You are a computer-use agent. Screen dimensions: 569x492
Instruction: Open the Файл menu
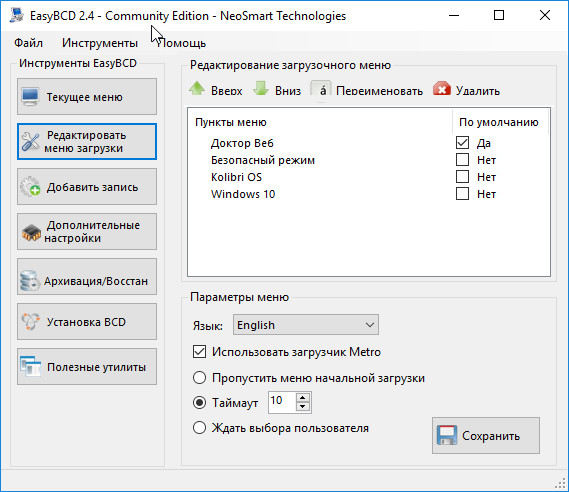coord(28,43)
